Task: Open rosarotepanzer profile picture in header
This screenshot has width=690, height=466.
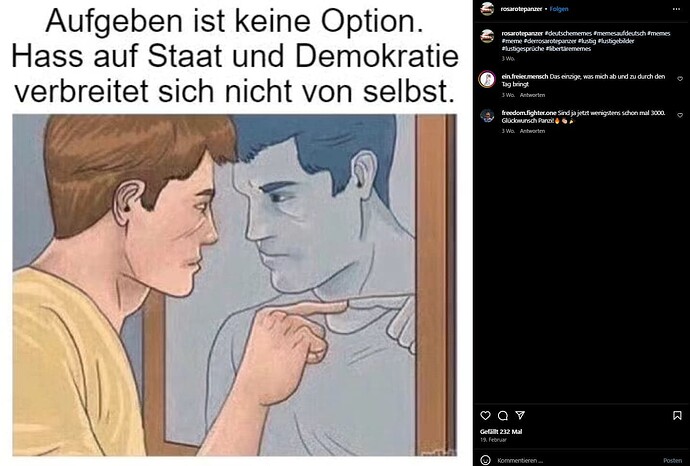Action: [487, 9]
